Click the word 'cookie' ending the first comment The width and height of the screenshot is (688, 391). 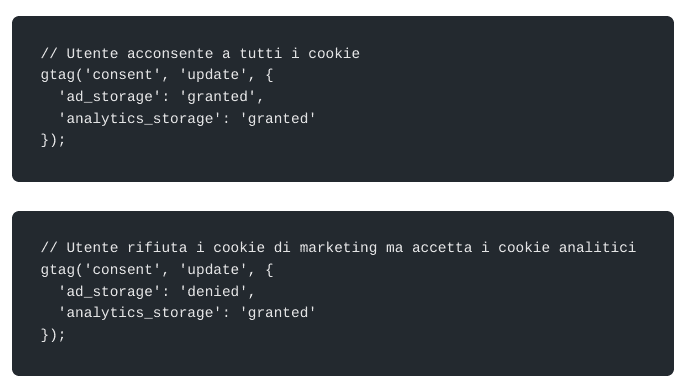point(333,54)
